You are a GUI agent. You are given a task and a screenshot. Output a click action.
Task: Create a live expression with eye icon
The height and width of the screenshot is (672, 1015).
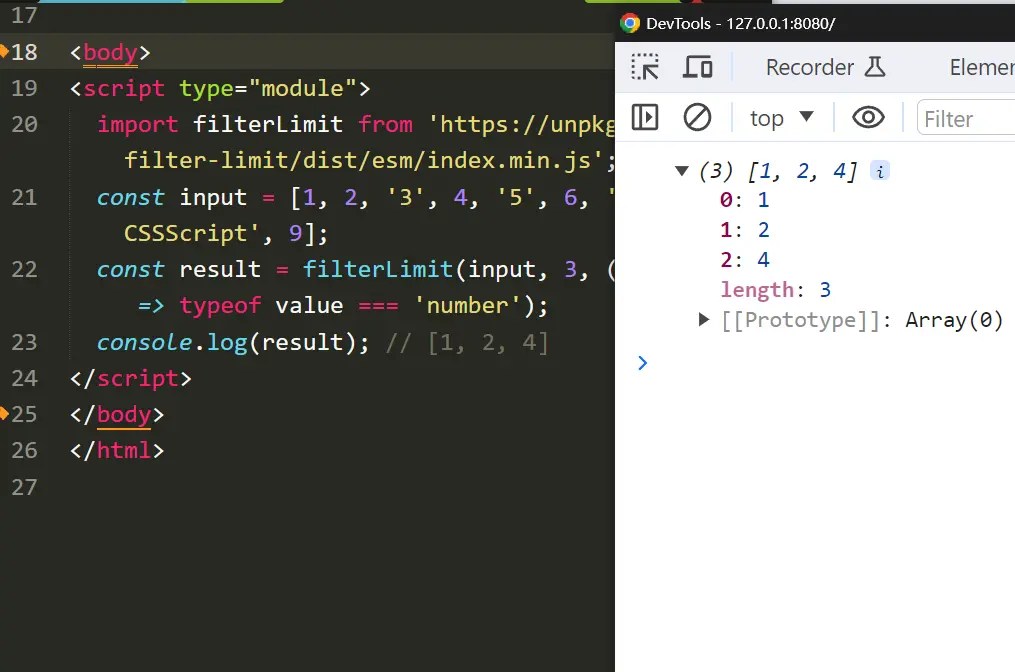[x=868, y=117]
